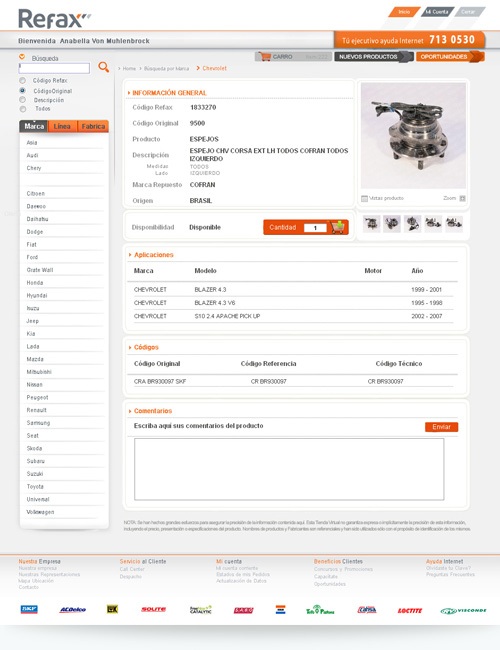Open the SKF brand logo
Screen dimensions: 500x650
pyautogui.click(x=29, y=609)
